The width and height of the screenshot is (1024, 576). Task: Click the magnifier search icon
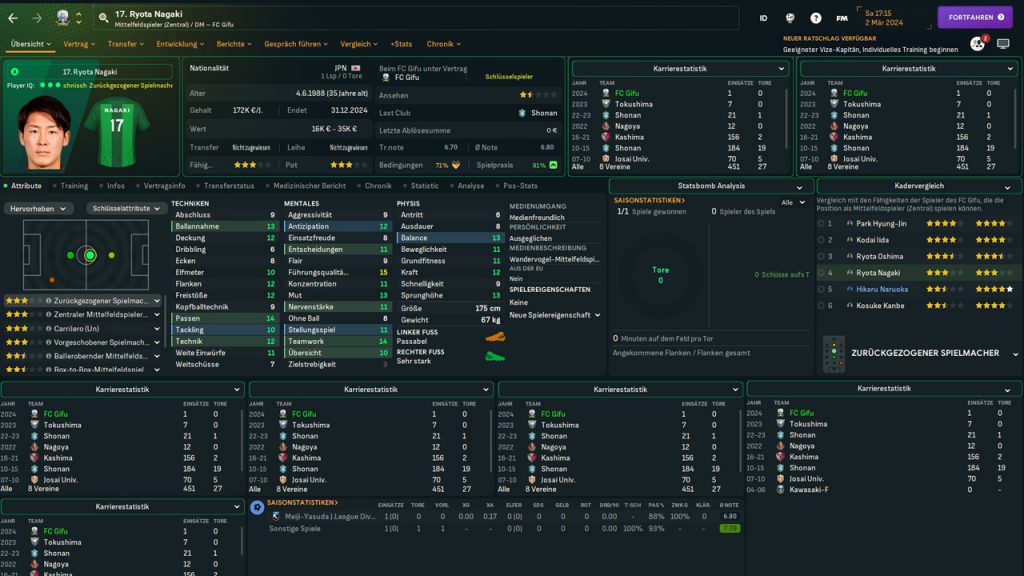(104, 18)
